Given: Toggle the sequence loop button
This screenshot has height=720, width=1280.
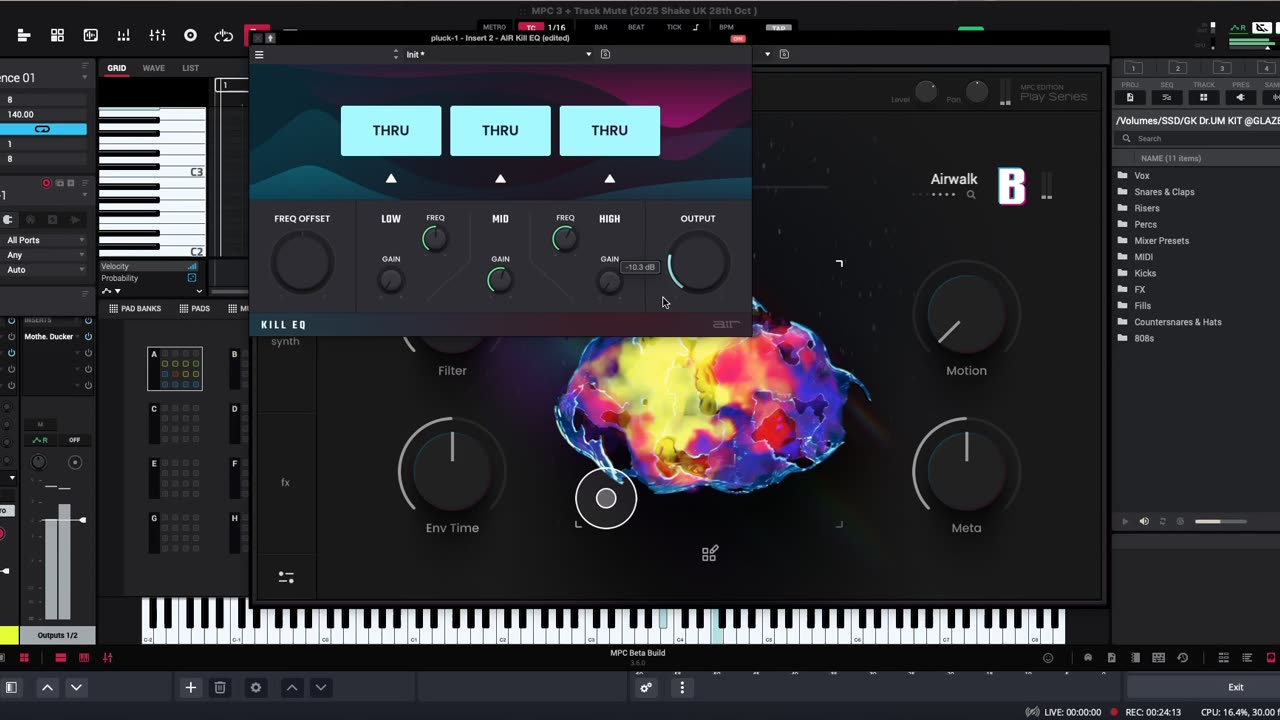Looking at the screenshot, I should tap(42, 129).
